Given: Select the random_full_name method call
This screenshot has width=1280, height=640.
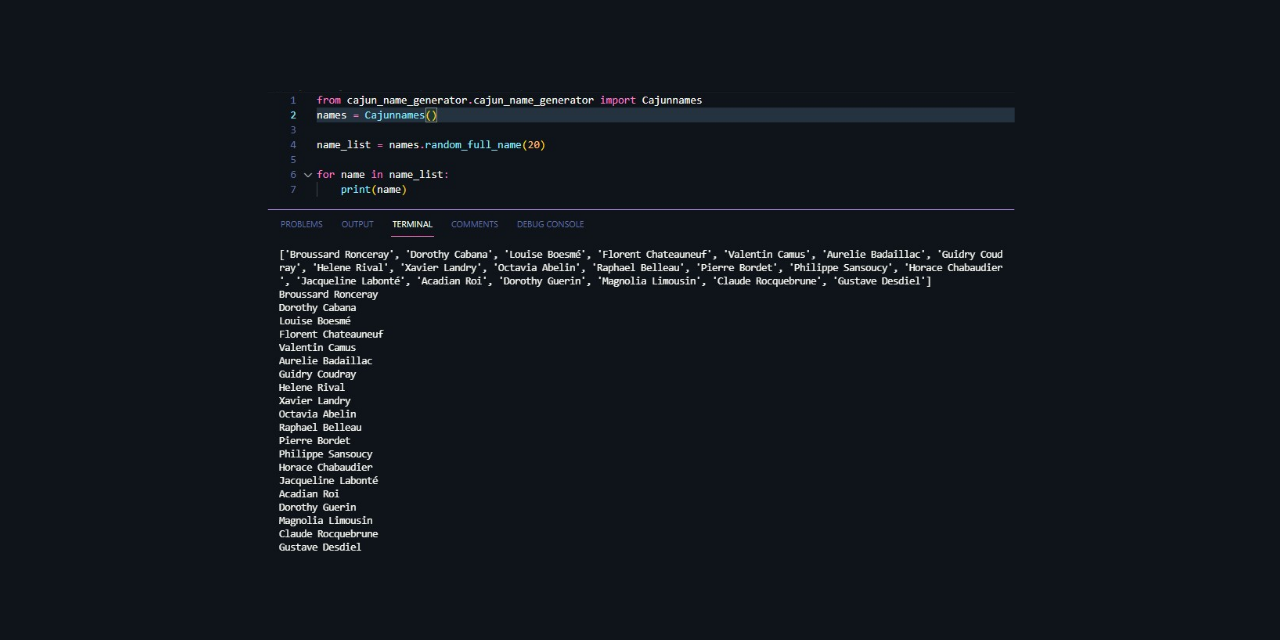Looking at the screenshot, I should click(472, 144).
